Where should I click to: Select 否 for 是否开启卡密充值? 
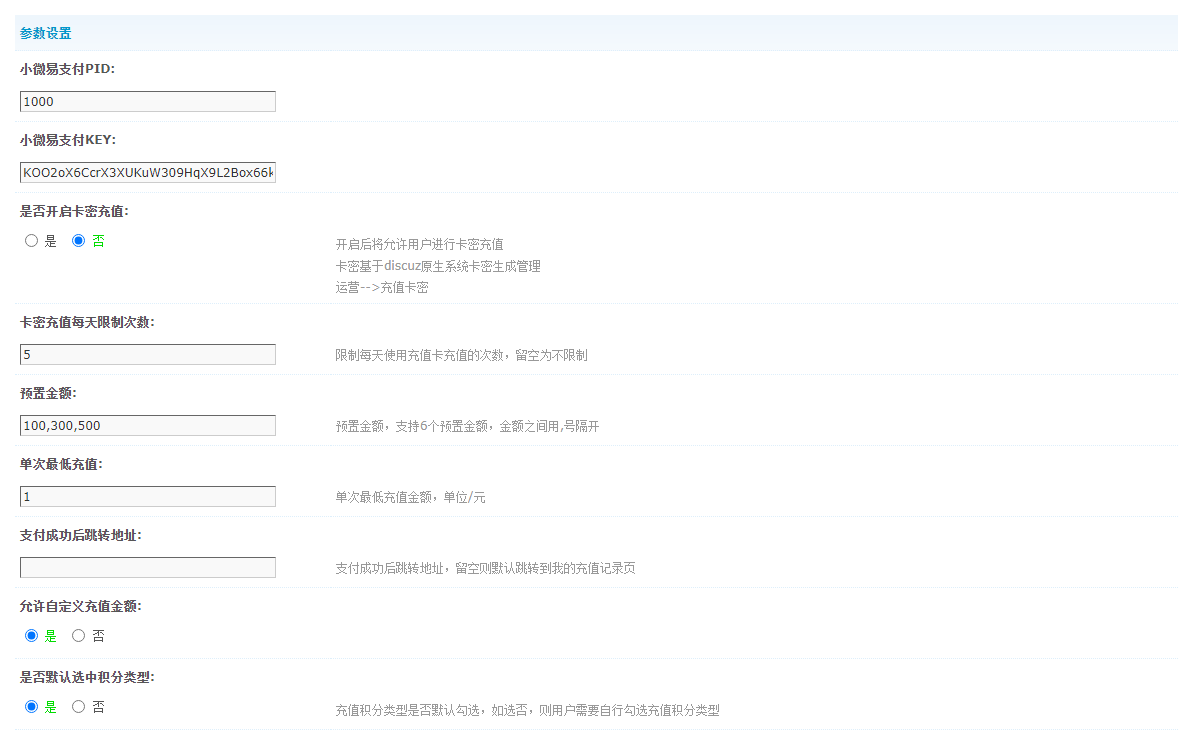(79, 241)
